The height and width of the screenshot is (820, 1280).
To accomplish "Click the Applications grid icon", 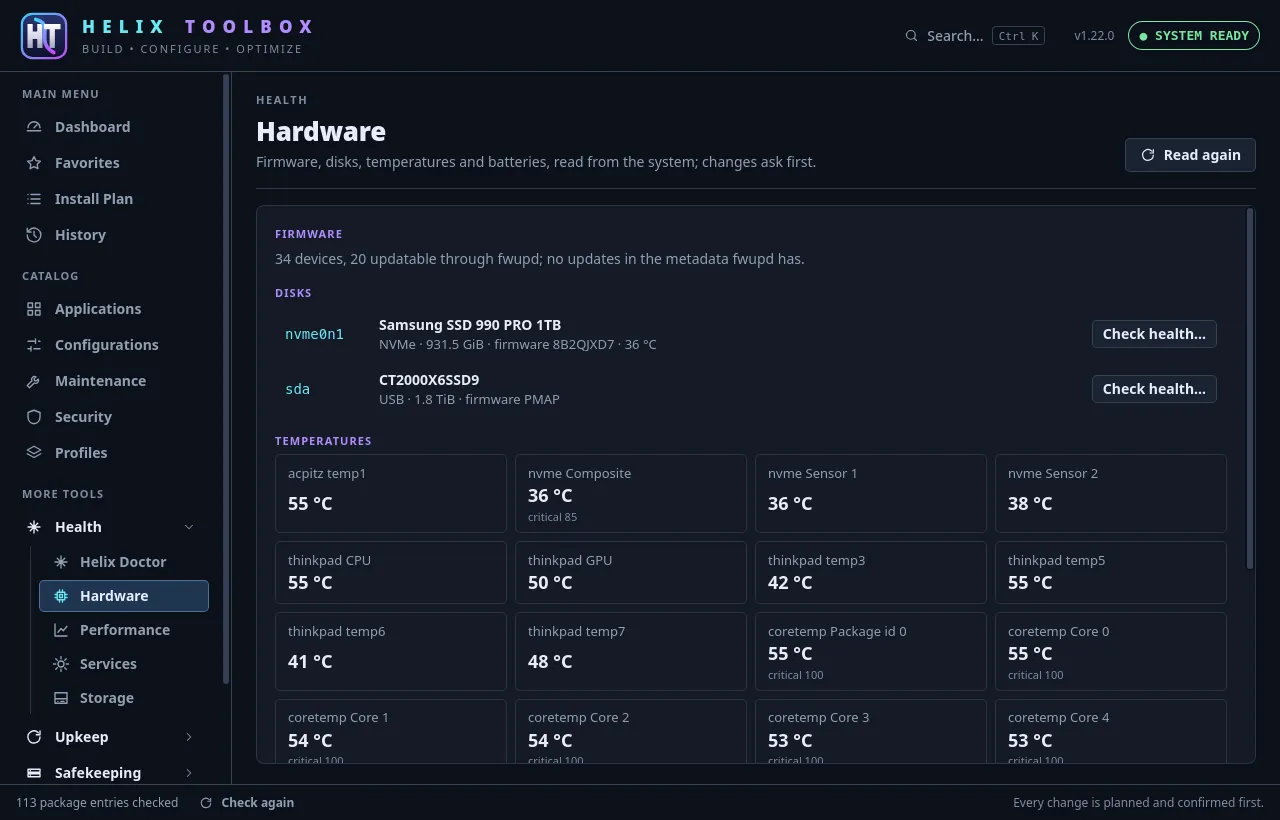I will tap(34, 309).
